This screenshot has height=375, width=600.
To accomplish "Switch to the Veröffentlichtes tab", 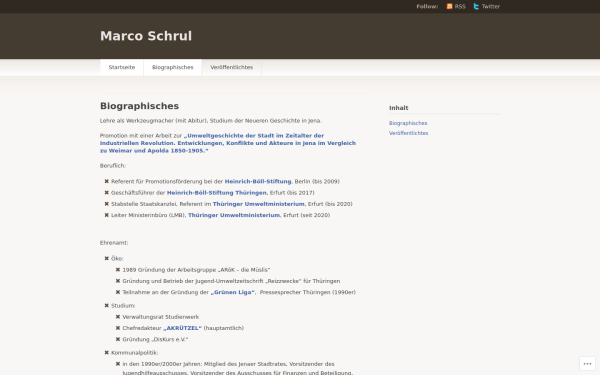I will 232,67.
